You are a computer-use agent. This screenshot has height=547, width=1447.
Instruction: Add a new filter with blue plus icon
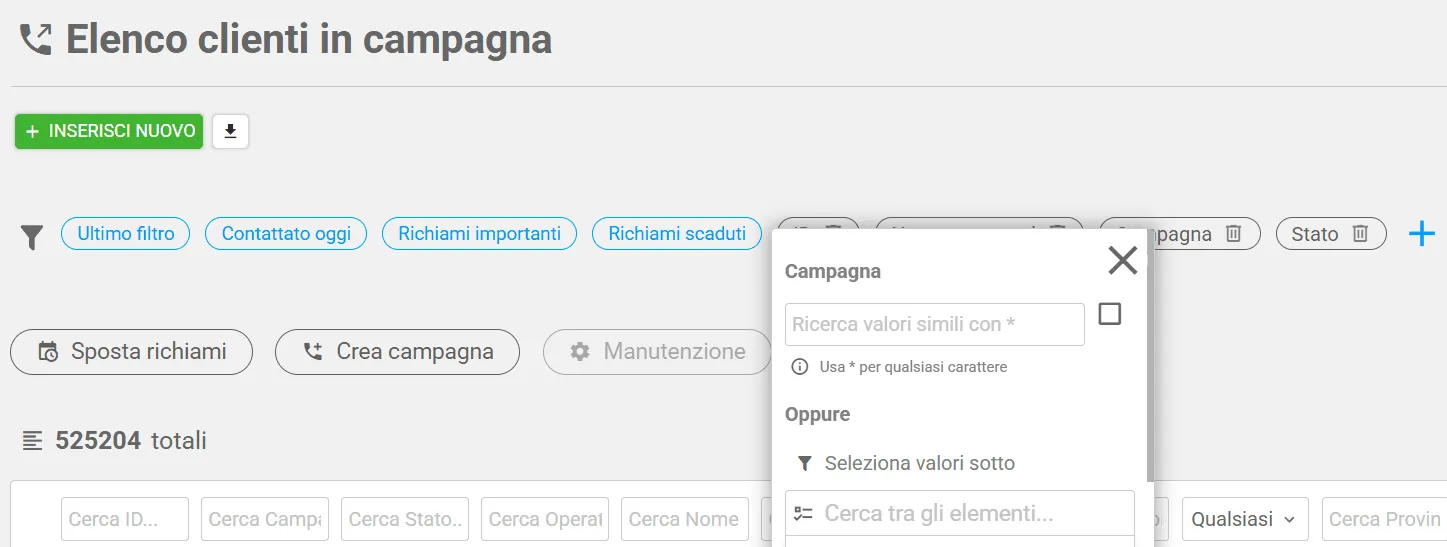tap(1422, 234)
